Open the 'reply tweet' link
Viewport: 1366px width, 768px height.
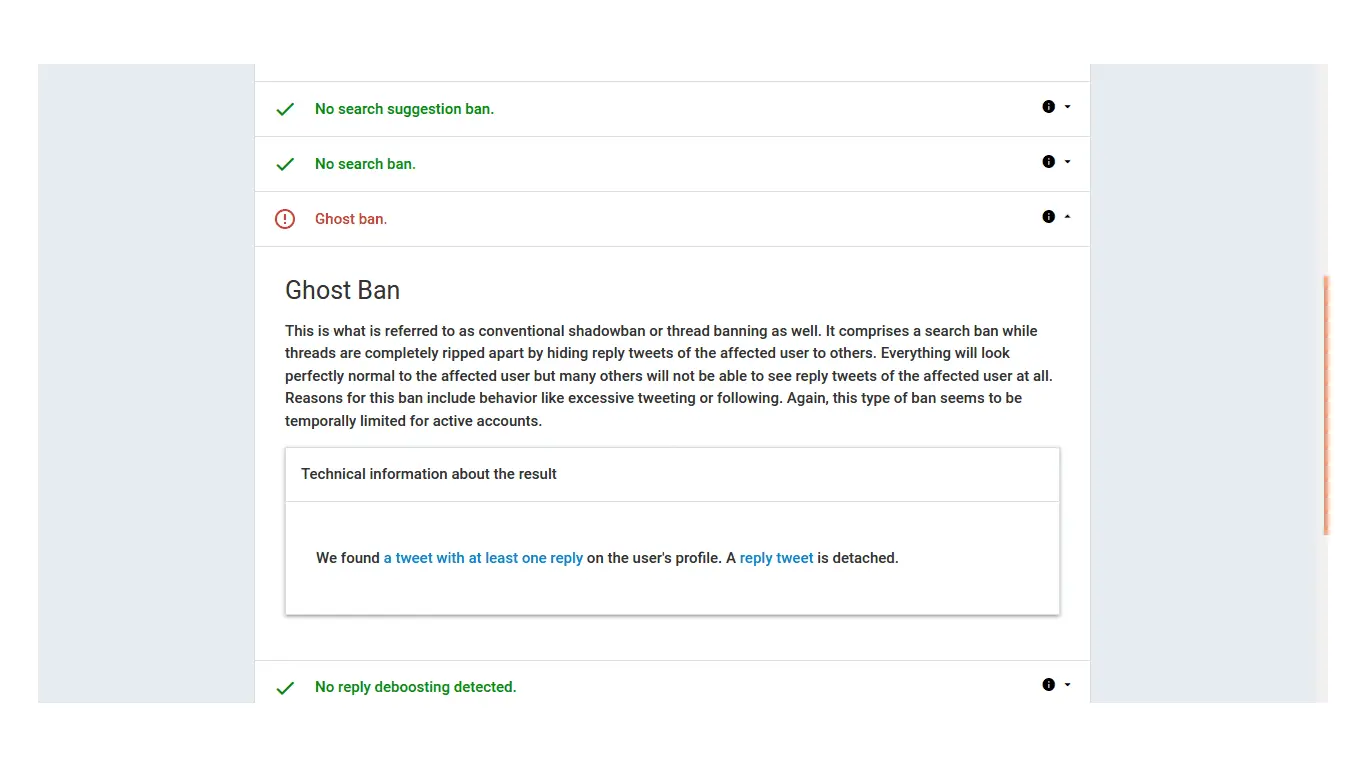[776, 558]
